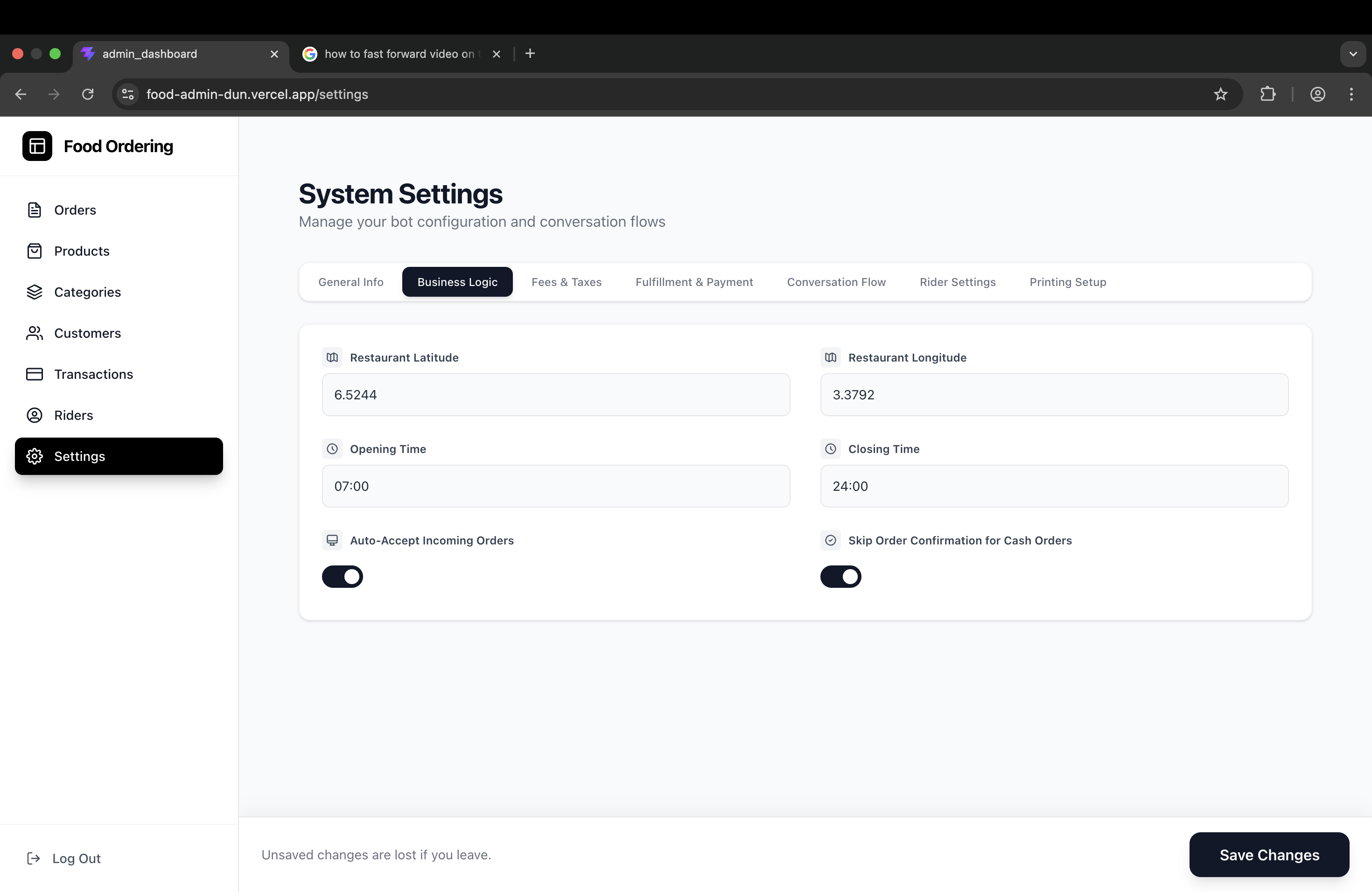Disable Auto-Accept Incoming Orders toggle

coord(343,576)
